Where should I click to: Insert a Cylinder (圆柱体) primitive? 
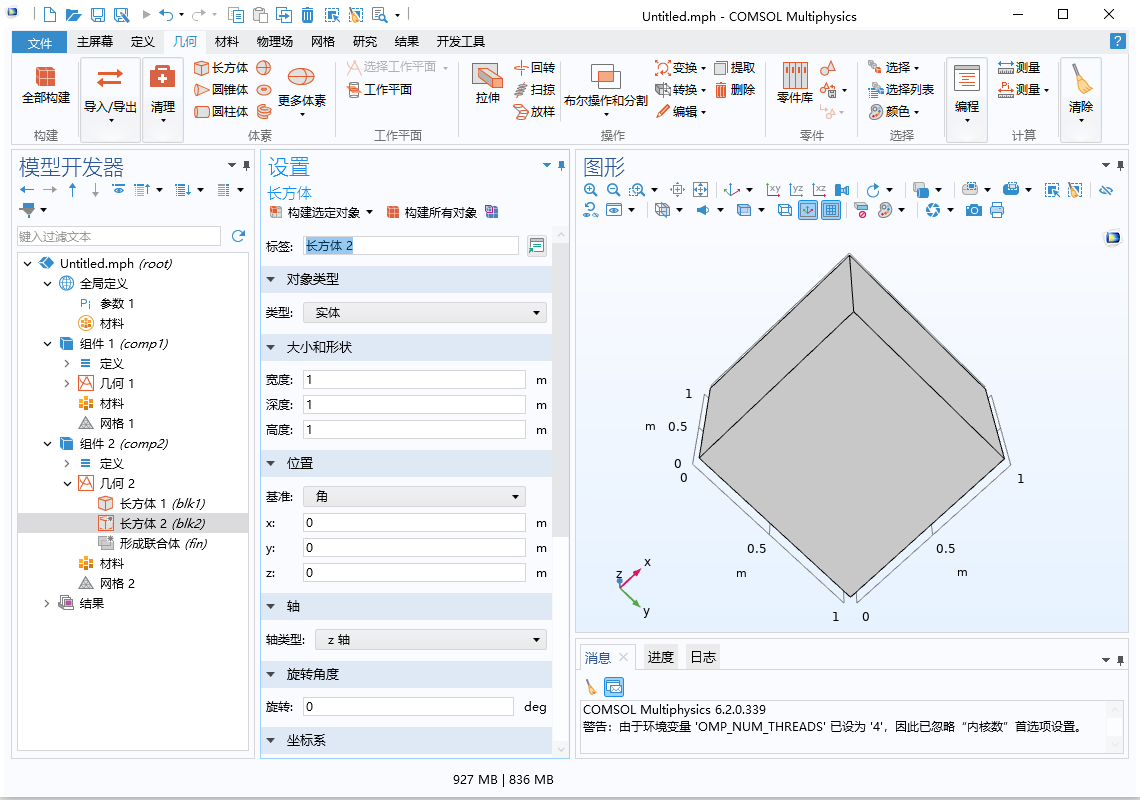coord(220,112)
